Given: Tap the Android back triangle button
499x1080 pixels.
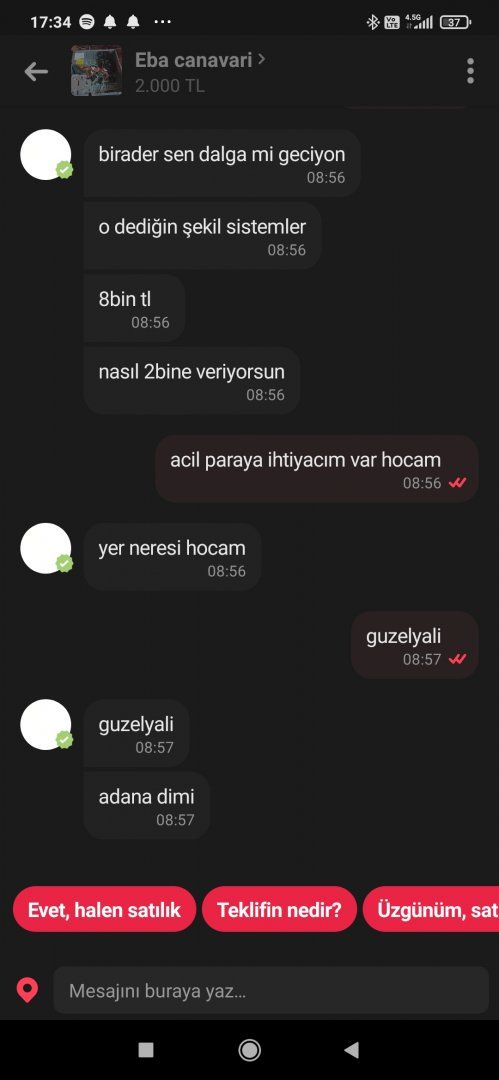Looking at the screenshot, I should [352, 1050].
